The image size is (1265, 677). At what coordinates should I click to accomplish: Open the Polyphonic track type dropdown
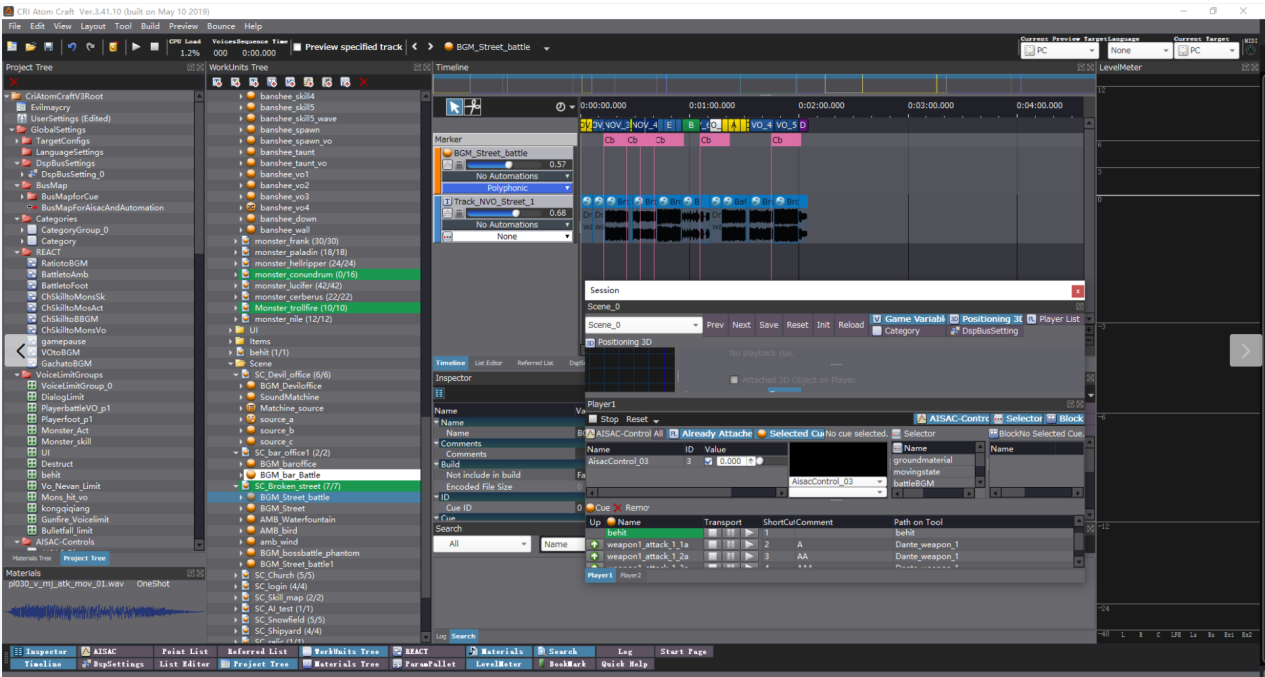(507, 188)
